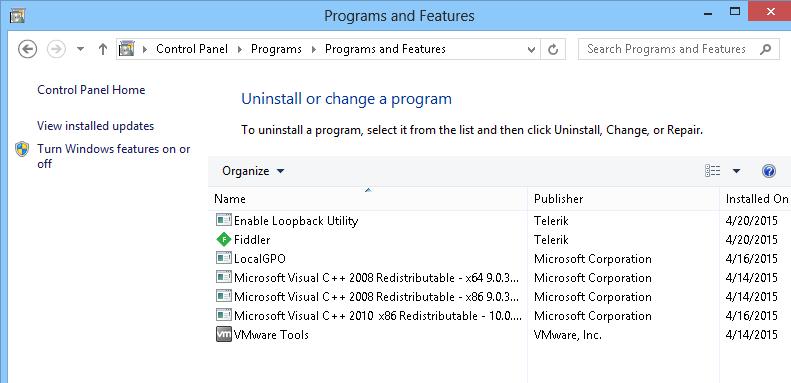Click Microsoft Corporation publisher in LocalGPO row
Screen dimensions: 791x383
(x=593, y=259)
